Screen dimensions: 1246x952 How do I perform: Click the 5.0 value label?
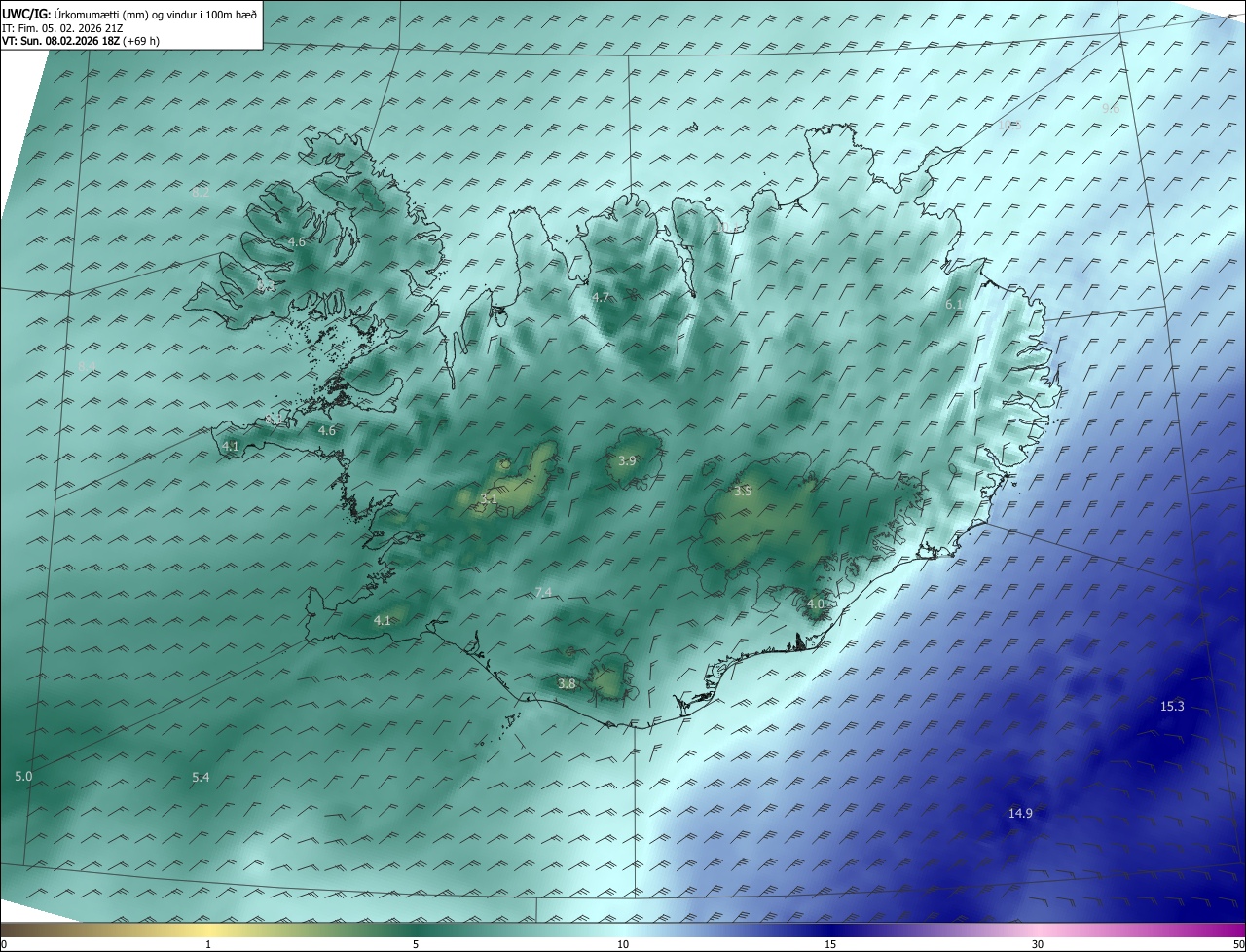24,776
